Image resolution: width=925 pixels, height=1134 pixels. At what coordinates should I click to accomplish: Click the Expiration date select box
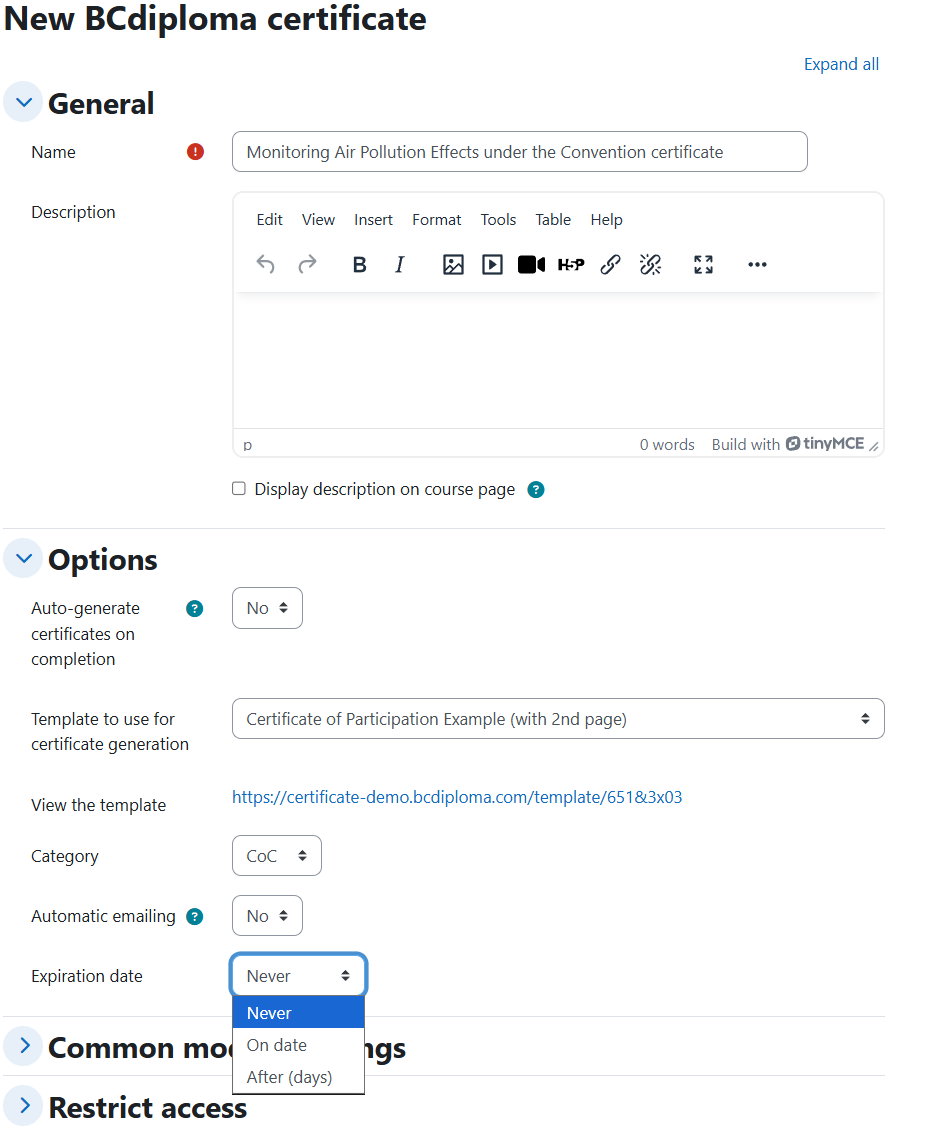[x=299, y=975]
